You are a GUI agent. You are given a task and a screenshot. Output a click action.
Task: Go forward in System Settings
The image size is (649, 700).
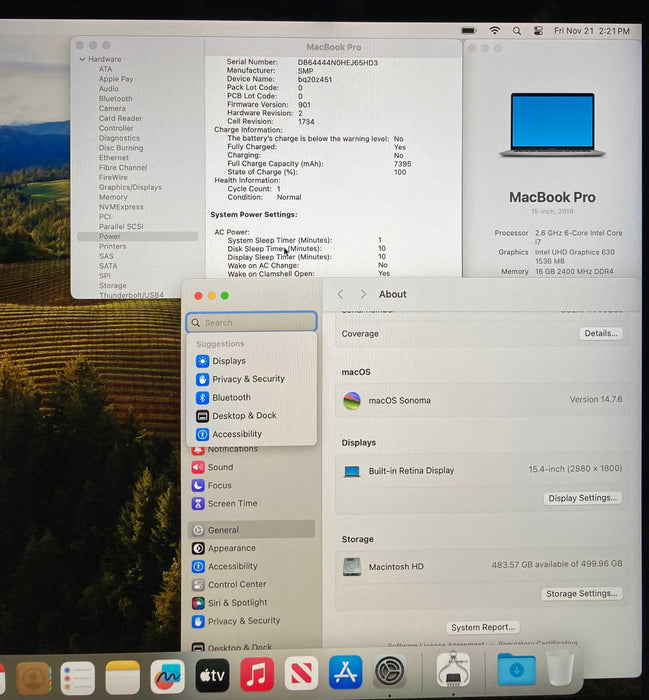point(363,294)
